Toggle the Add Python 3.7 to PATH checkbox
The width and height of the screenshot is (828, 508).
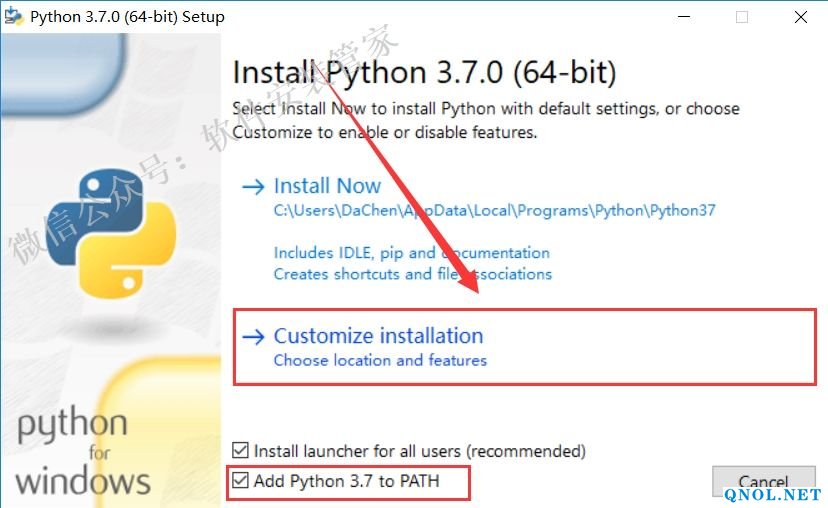240,481
